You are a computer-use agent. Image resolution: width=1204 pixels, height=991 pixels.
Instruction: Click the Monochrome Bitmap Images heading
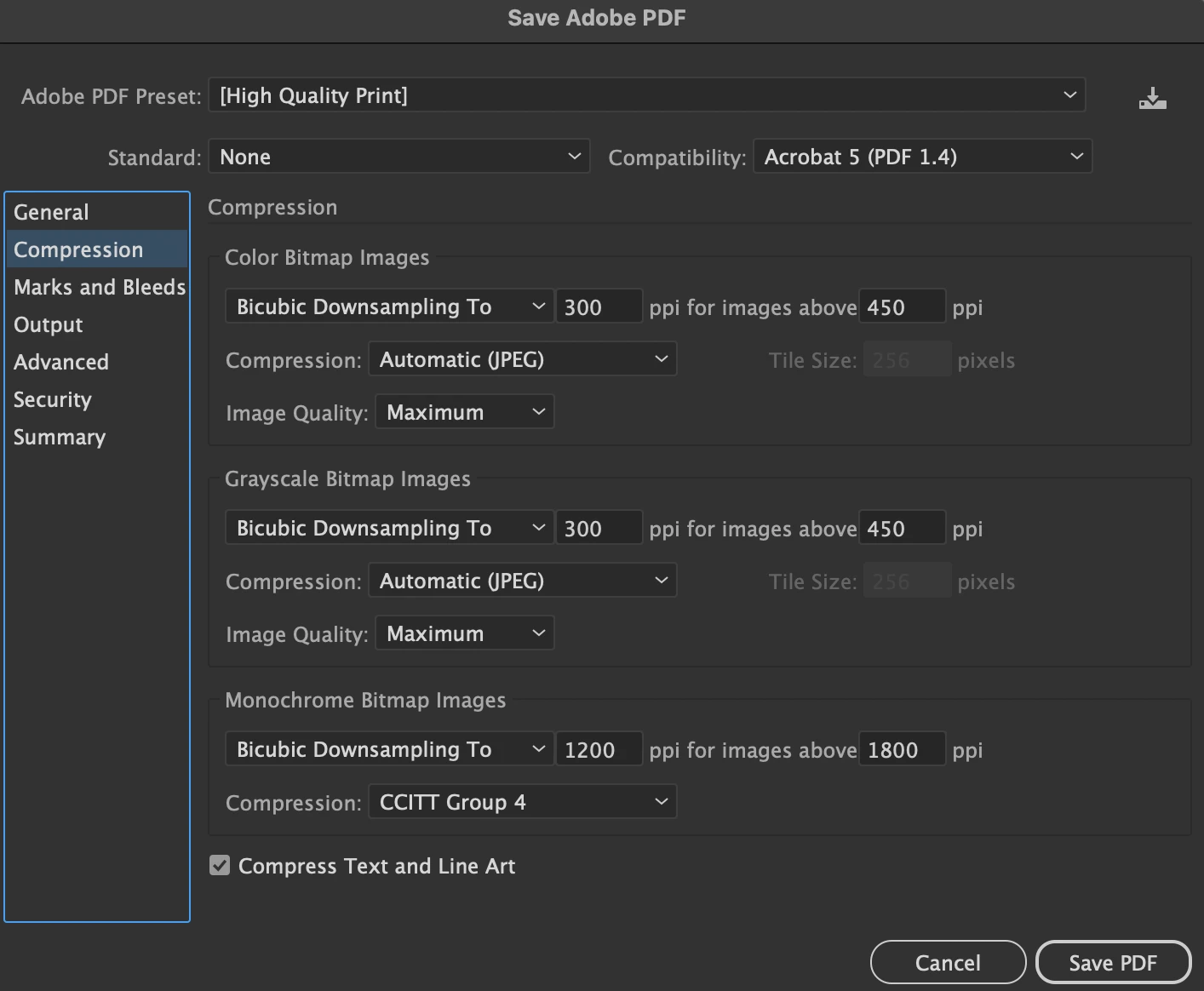point(365,700)
